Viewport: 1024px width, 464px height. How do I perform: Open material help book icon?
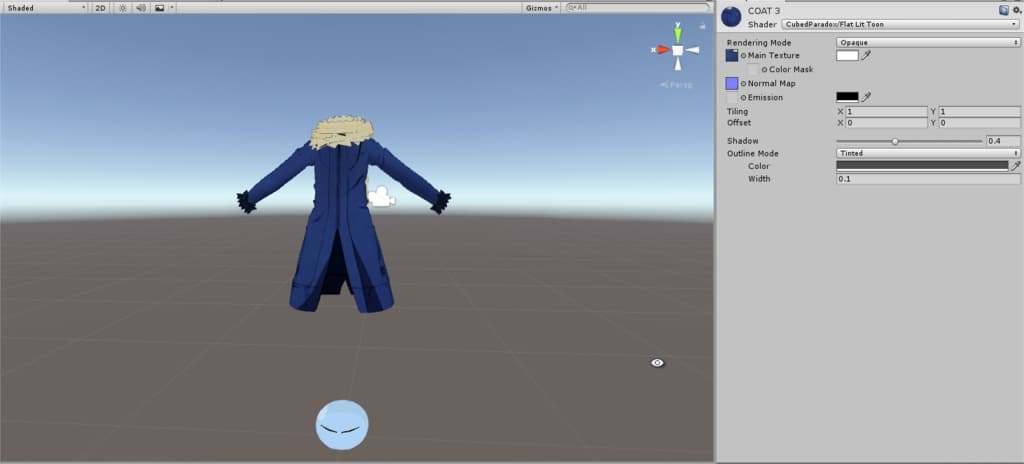tap(1004, 10)
